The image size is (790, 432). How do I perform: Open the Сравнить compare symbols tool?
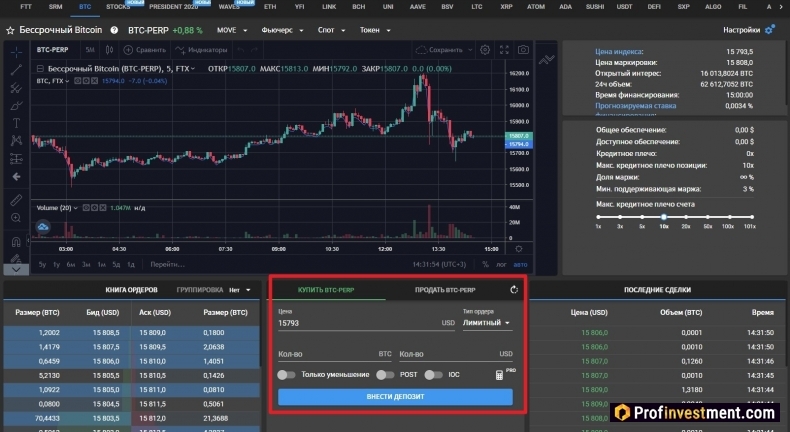click(x=145, y=50)
